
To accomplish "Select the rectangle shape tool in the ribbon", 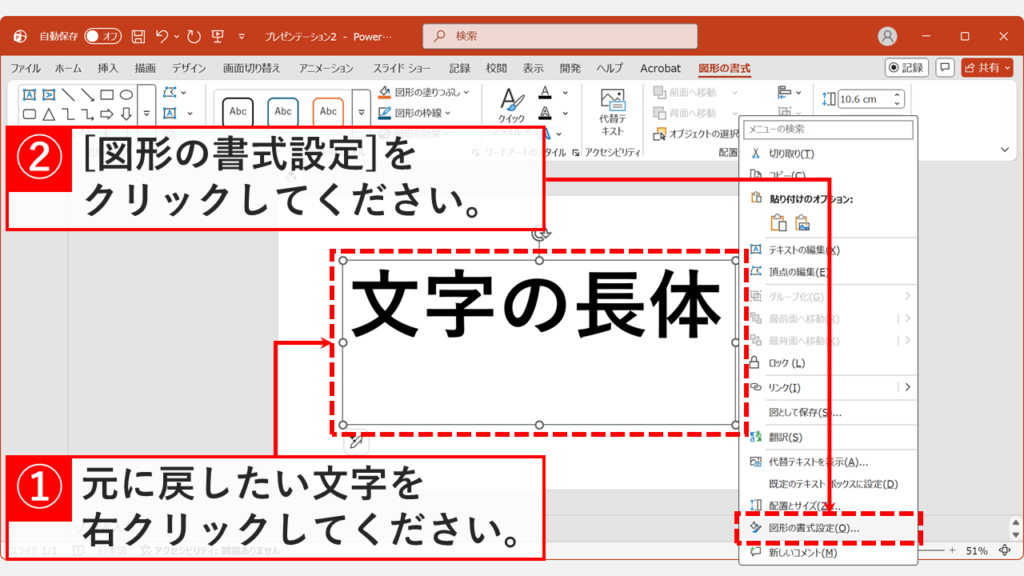I will (106, 95).
